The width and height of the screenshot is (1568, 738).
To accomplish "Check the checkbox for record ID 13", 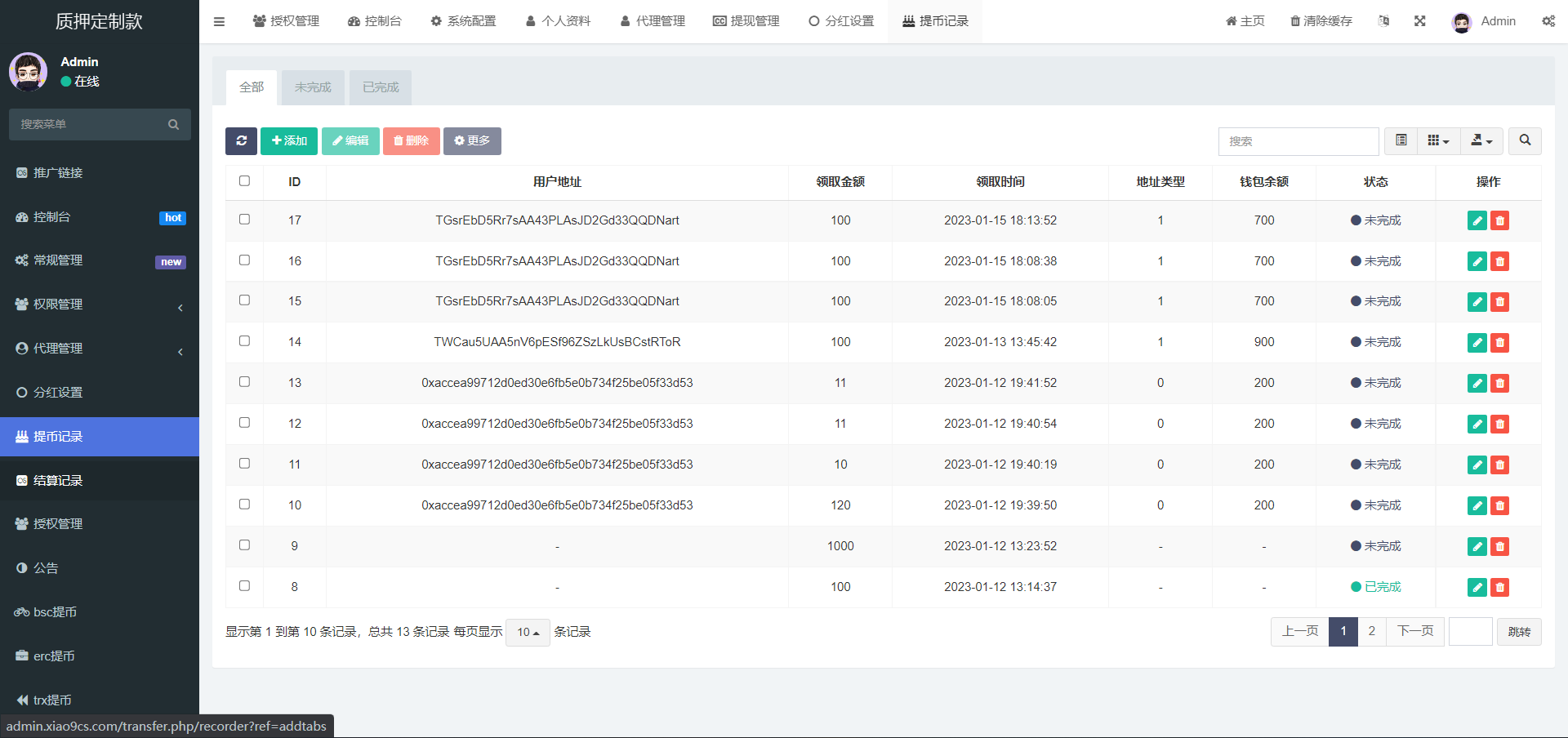I will tap(244, 382).
